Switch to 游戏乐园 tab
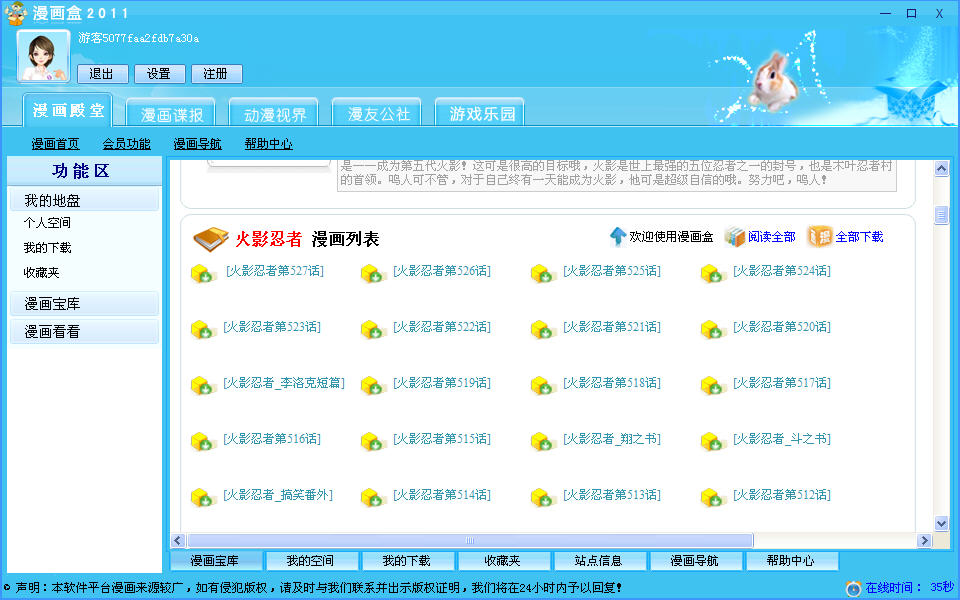This screenshot has height=600, width=960. (479, 114)
